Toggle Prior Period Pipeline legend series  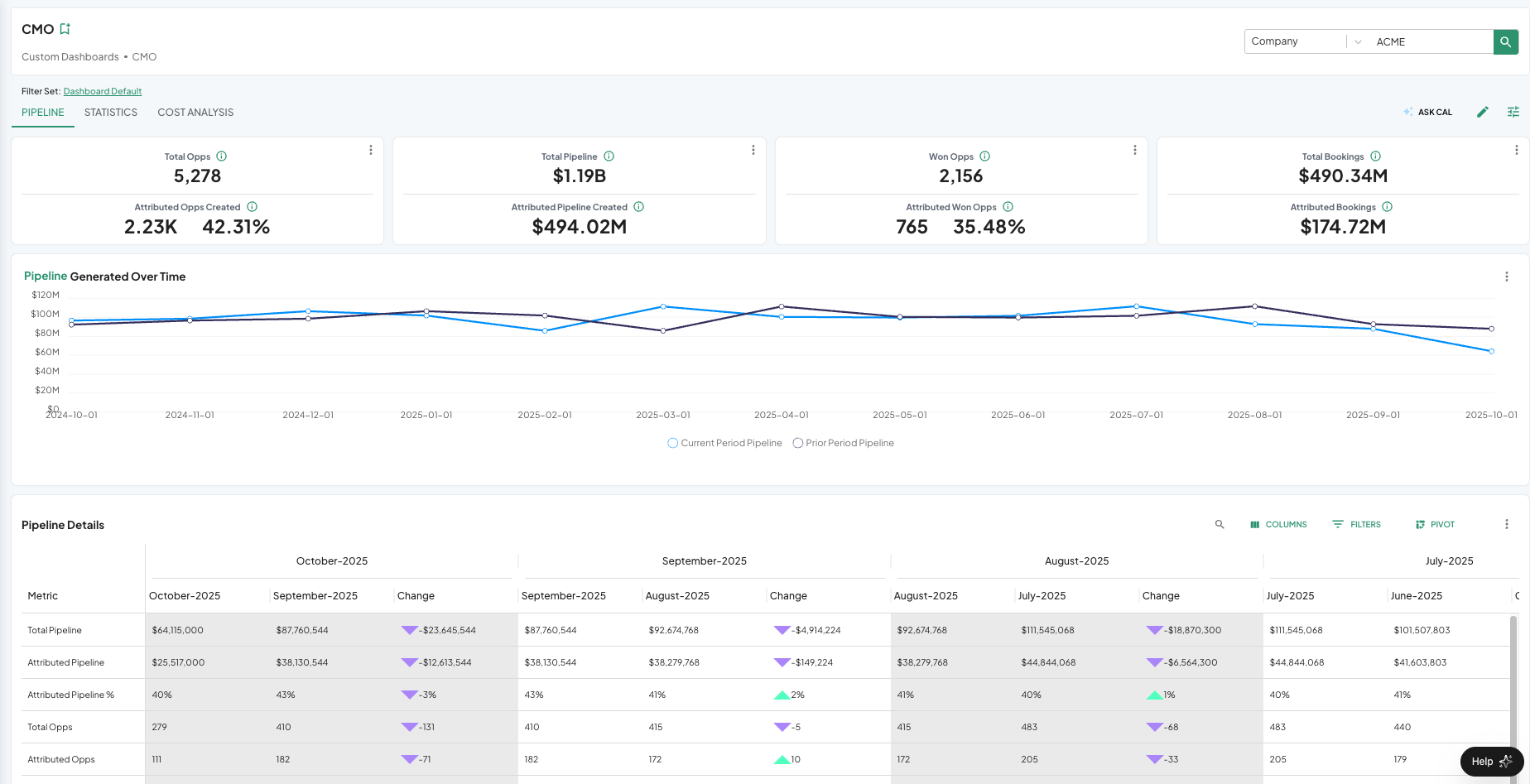(x=843, y=443)
